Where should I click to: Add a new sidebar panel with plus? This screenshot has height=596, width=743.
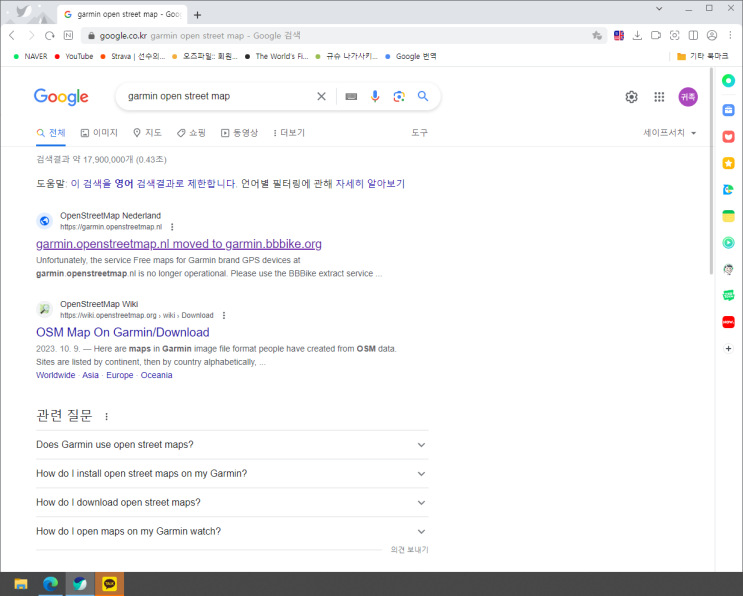tap(728, 349)
